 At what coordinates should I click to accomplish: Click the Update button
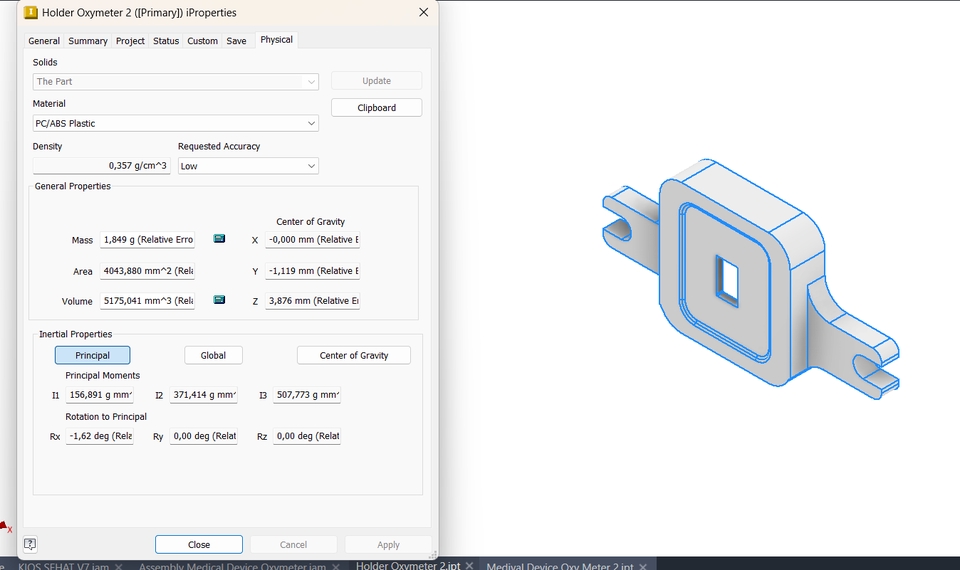[x=377, y=81]
